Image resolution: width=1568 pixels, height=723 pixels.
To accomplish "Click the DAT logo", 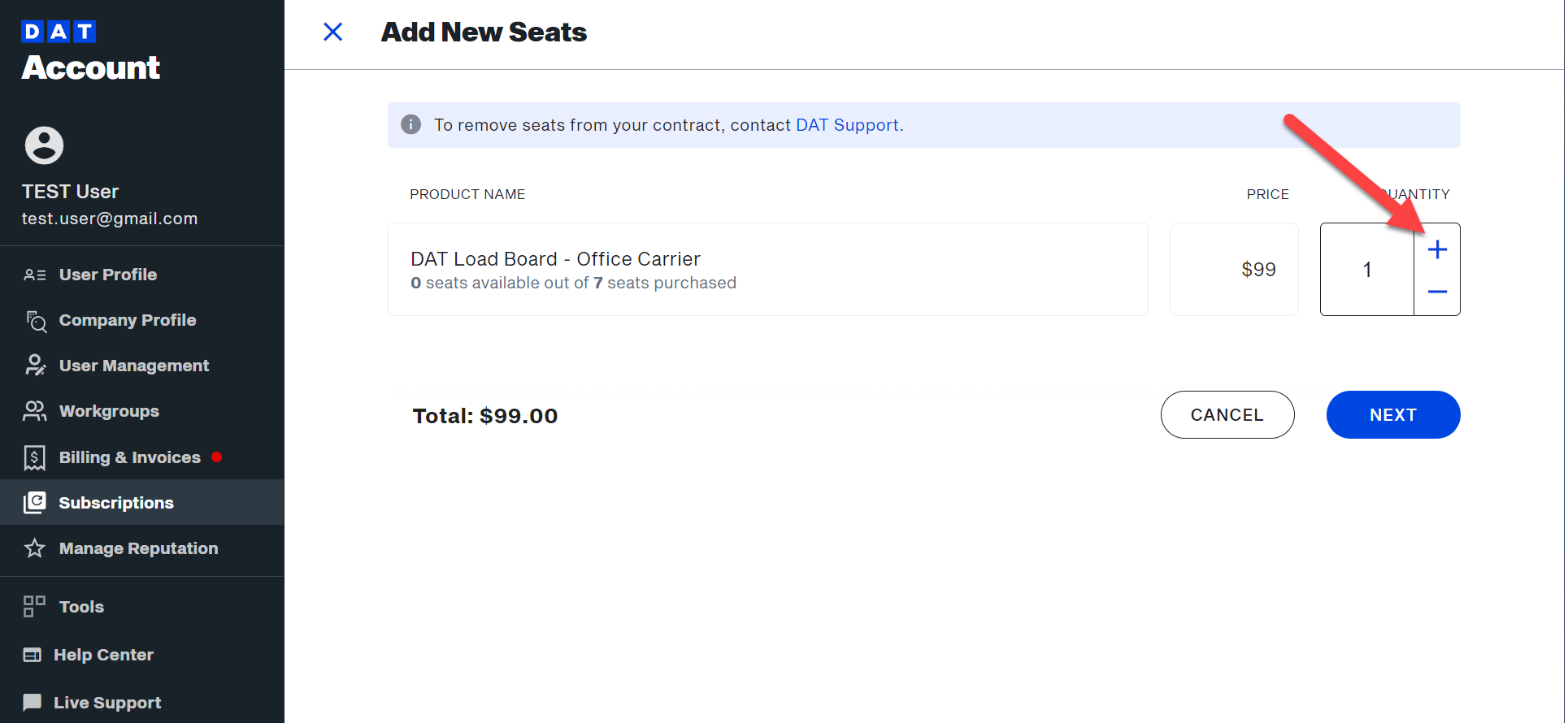I will coord(59,32).
